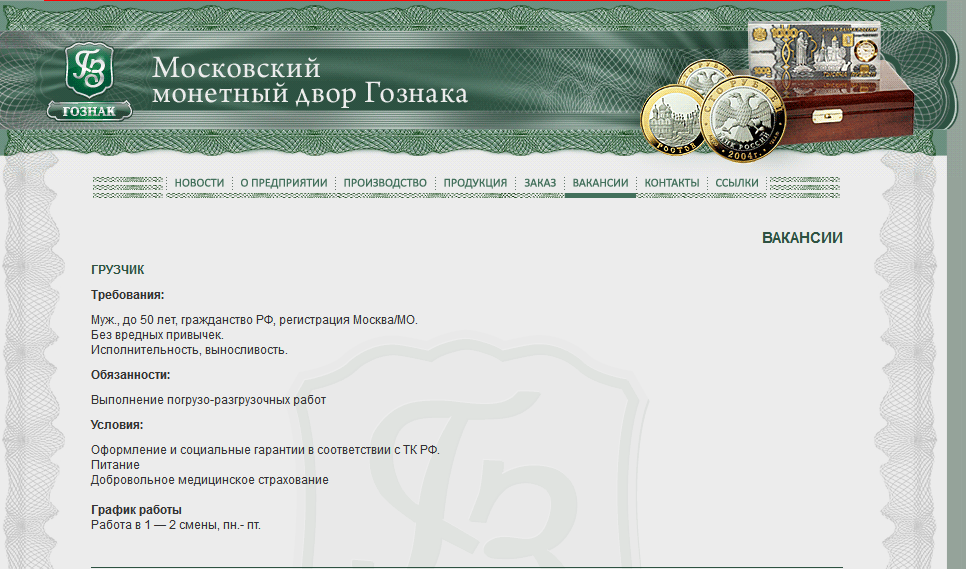Click the text 'Без вредных привычек.'
The width and height of the screenshot is (966, 569).
pos(157,335)
